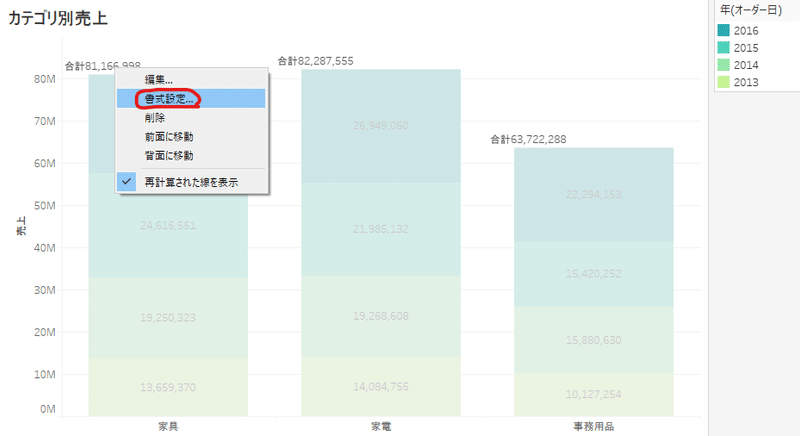Select the 事務用品 segment labeled 22,294,153
The height and width of the screenshot is (436, 800).
point(593,194)
